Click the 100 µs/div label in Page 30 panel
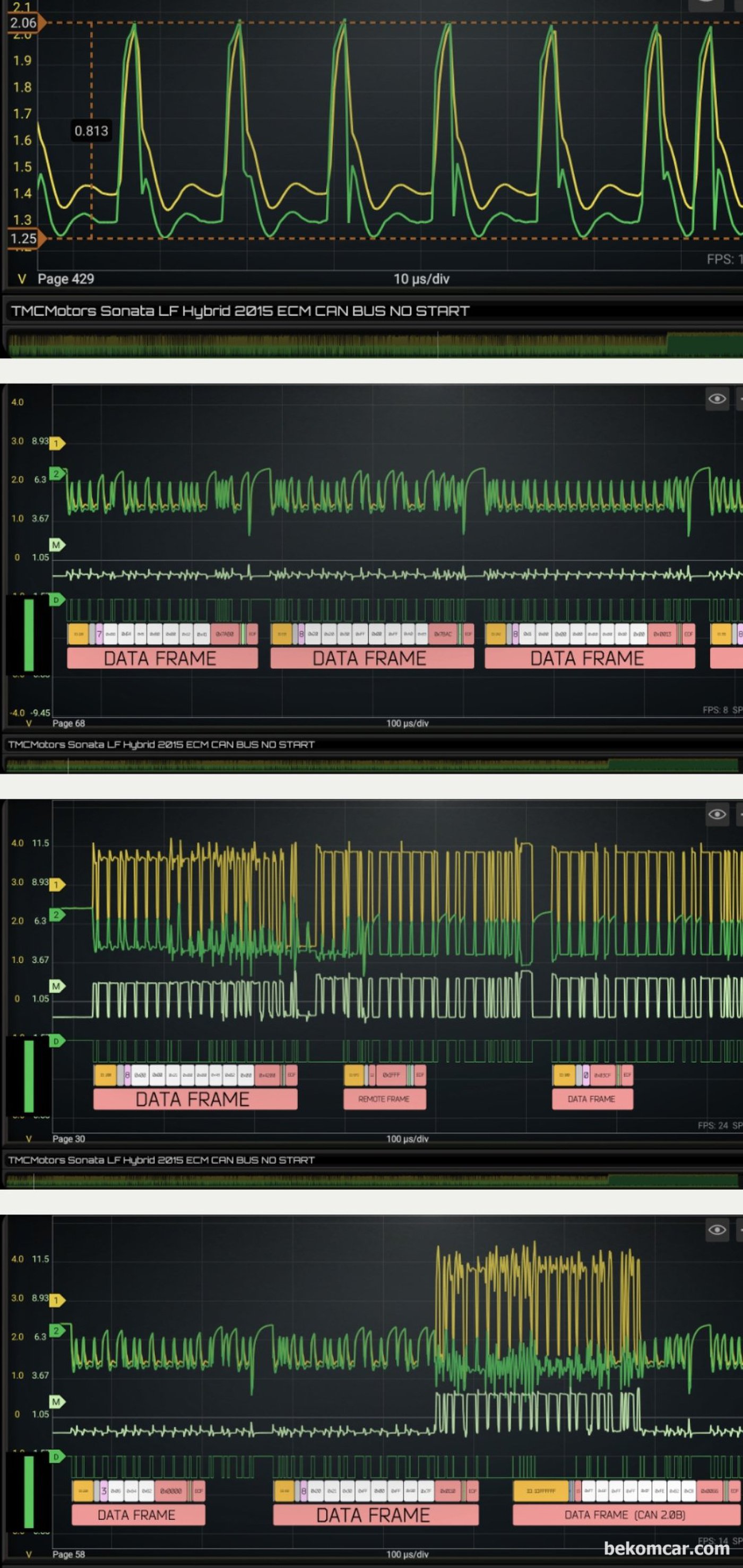 coord(408,1139)
